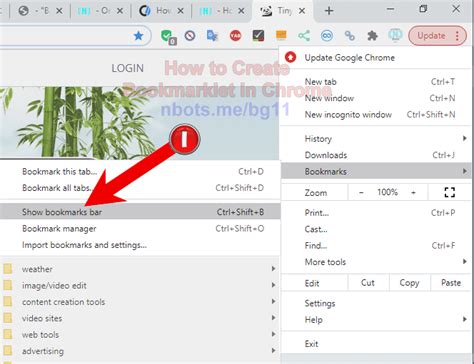This screenshot has width=474, height=364.
Task: Expand the Bookmarks submenu
Action: pos(376,172)
